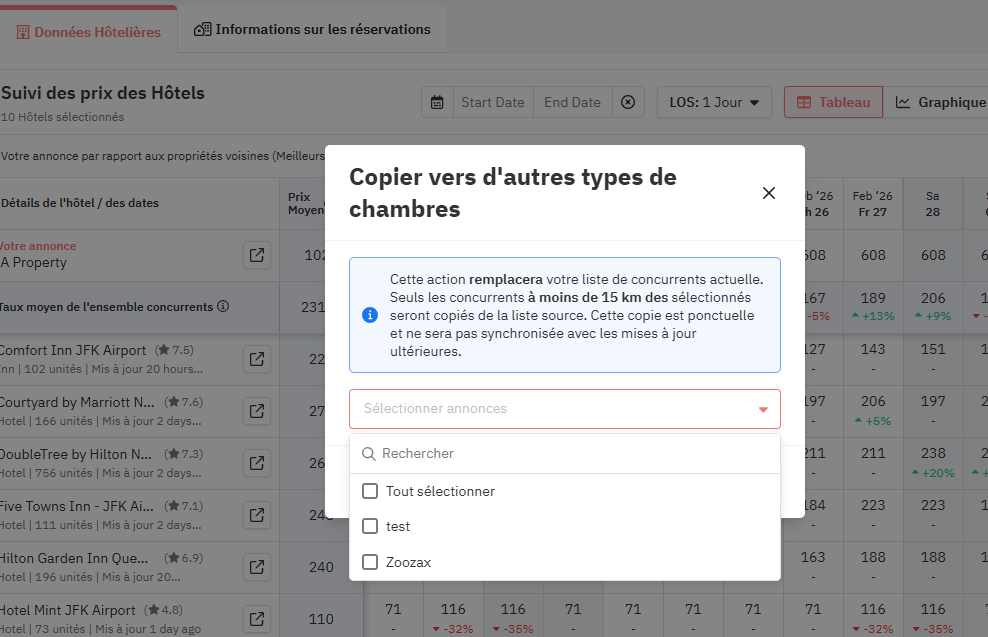Select the Zoozax checkbox
This screenshot has width=988, height=637.
click(x=370, y=562)
